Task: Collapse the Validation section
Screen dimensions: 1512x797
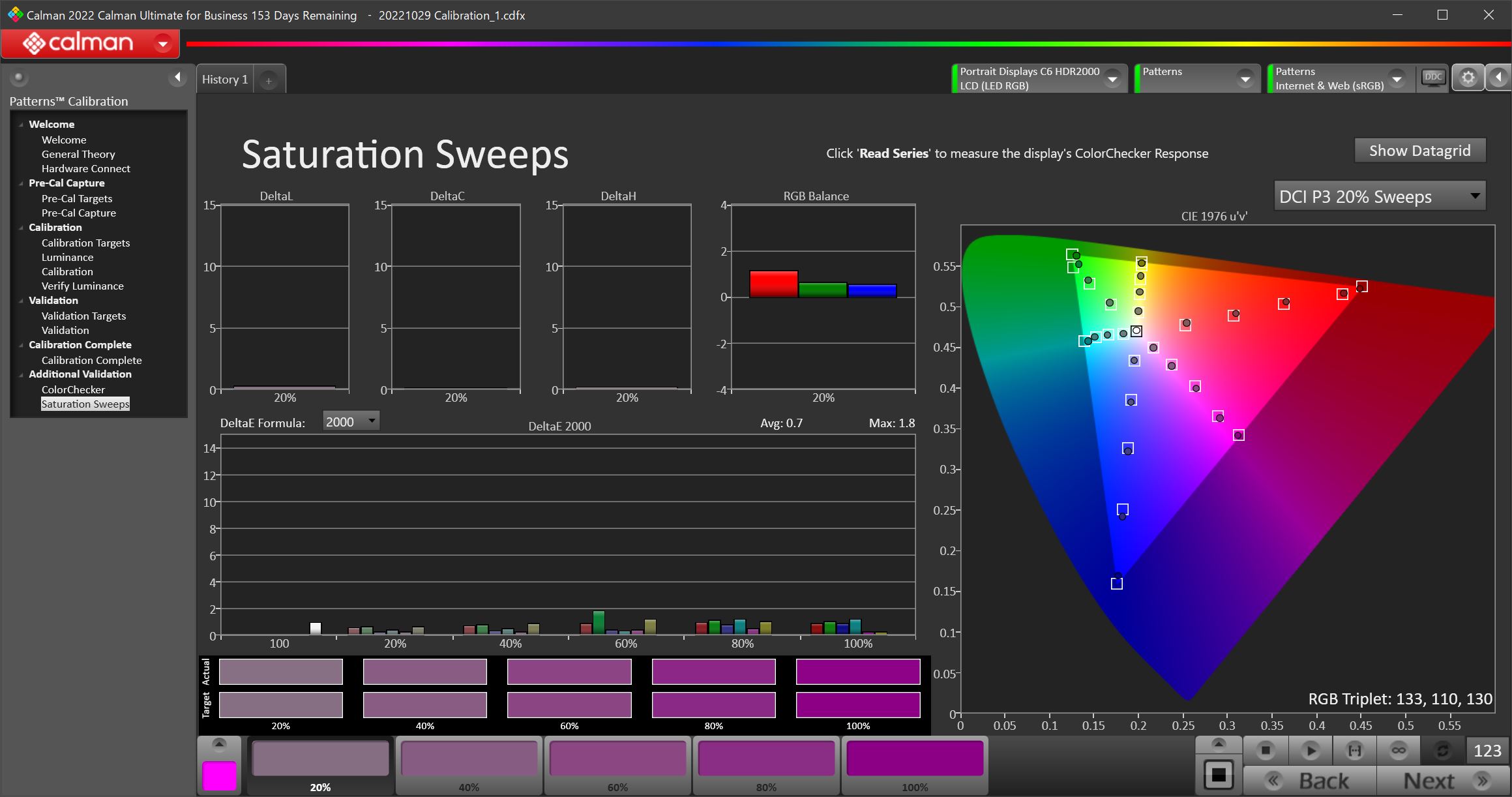Action: coord(21,301)
